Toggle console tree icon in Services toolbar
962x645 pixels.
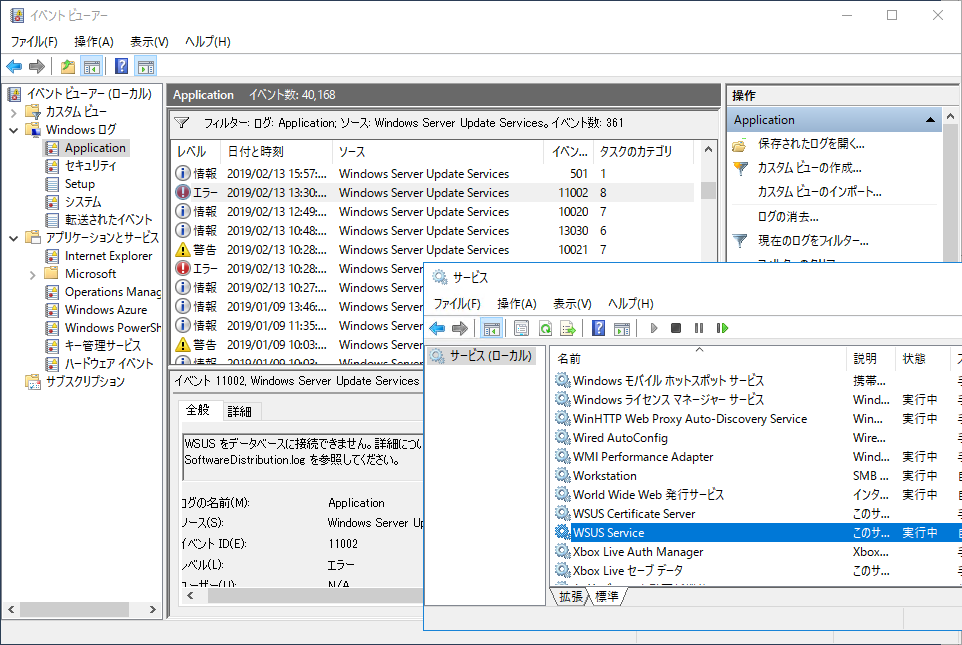point(491,328)
